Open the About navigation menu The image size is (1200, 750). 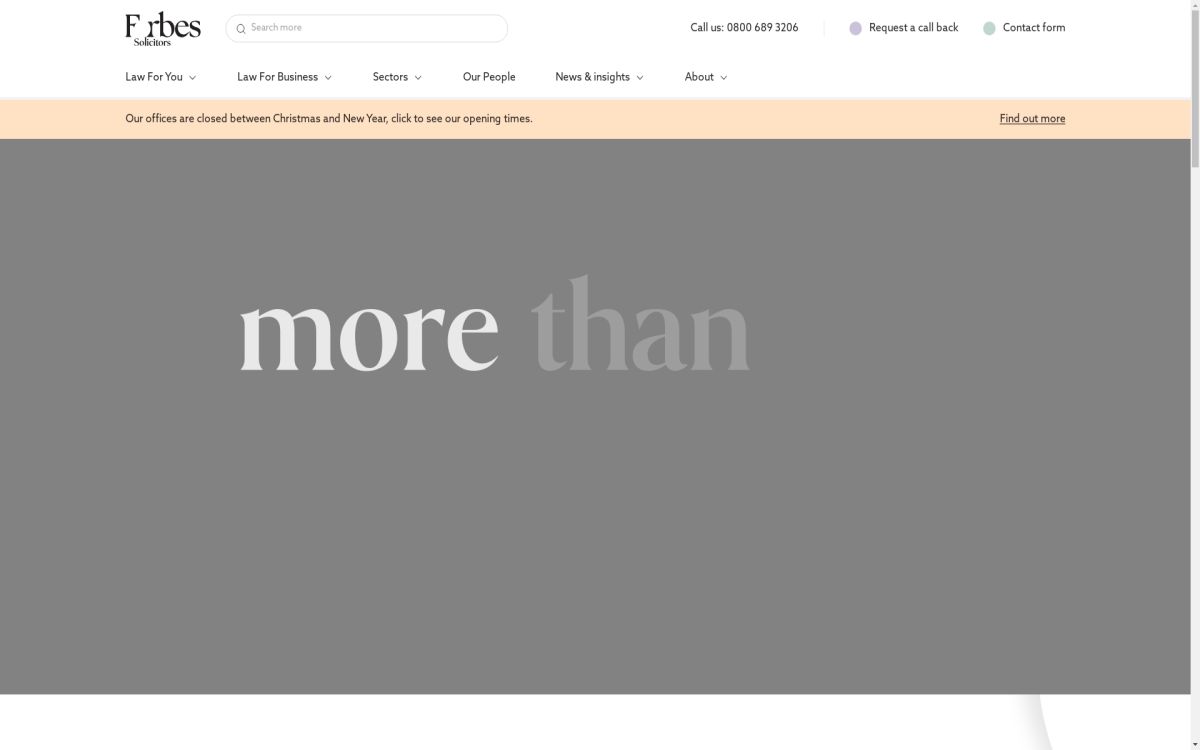tap(705, 76)
